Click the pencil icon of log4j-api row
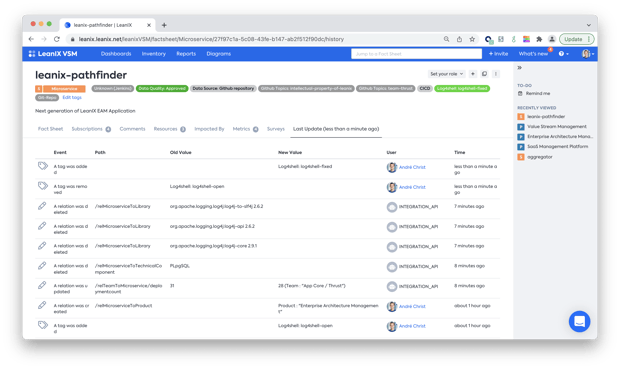 tap(42, 226)
